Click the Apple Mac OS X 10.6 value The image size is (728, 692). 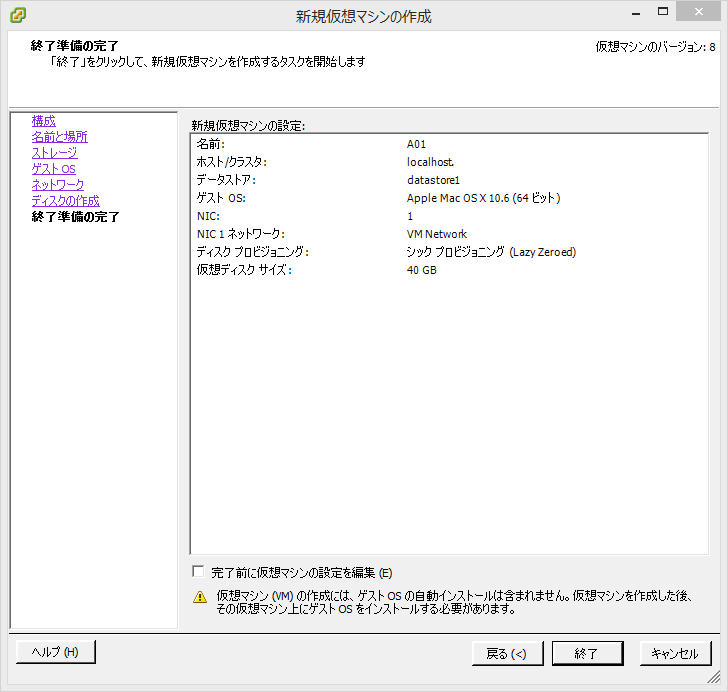point(483,198)
